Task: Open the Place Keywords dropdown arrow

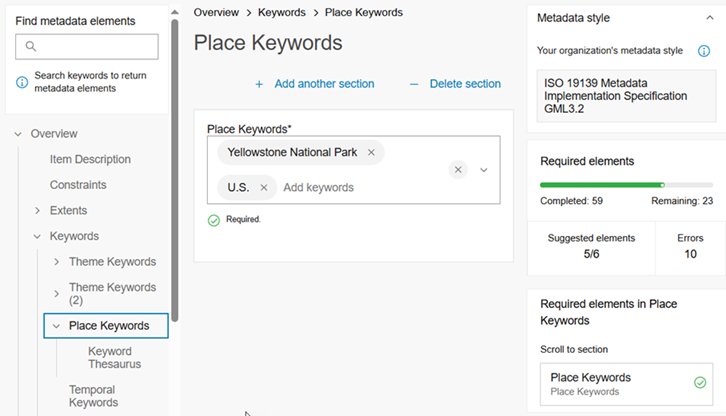Action: [484, 170]
